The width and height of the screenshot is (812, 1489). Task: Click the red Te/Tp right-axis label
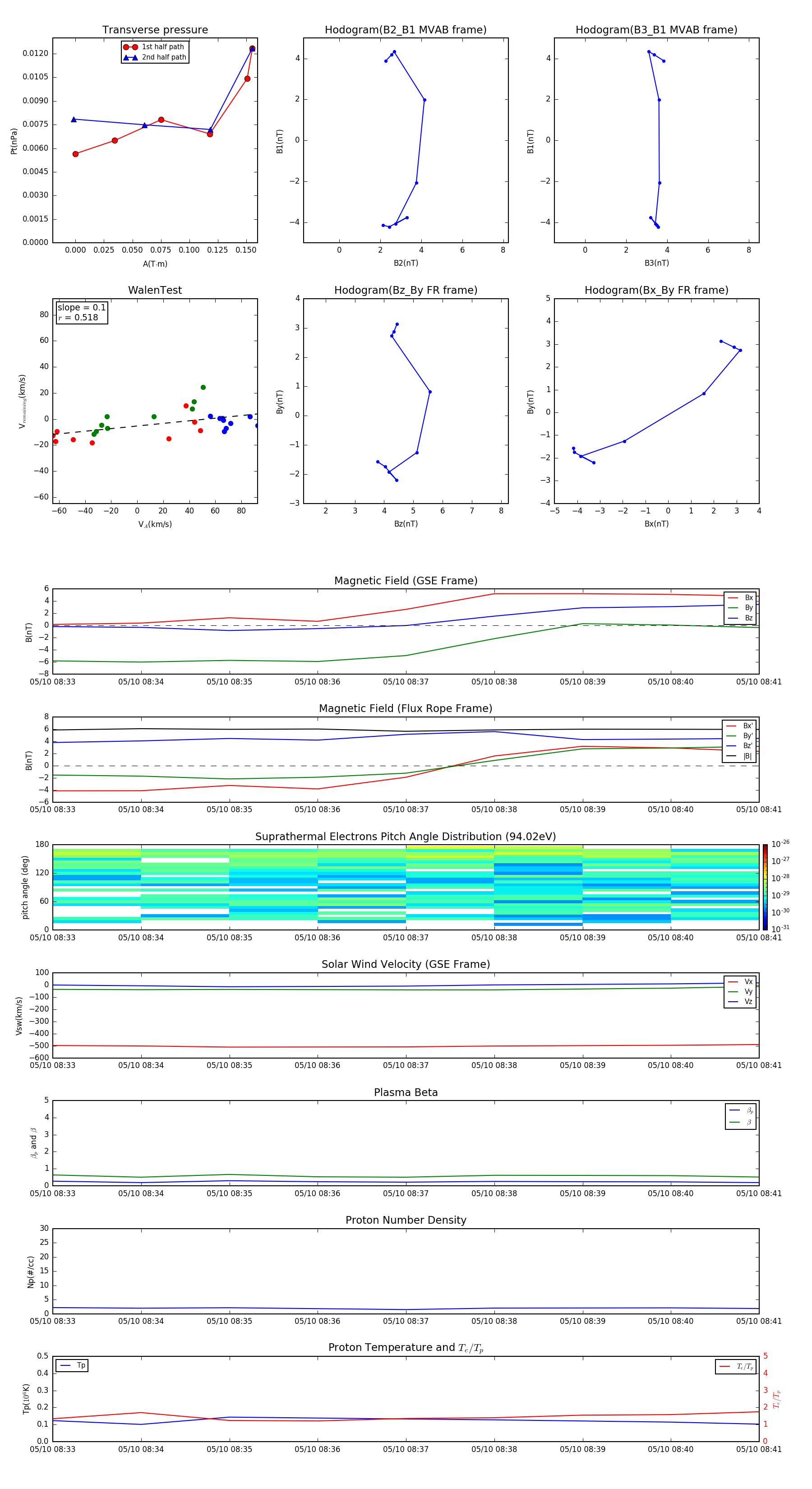(x=777, y=1399)
